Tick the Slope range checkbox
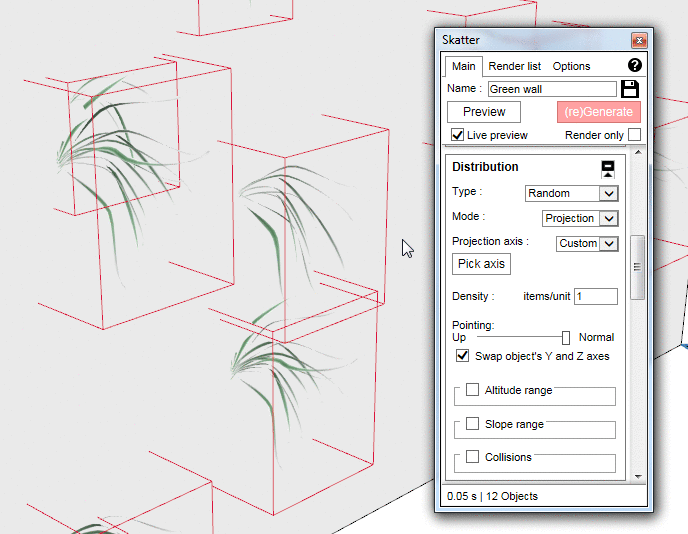The image size is (688, 534). (473, 424)
